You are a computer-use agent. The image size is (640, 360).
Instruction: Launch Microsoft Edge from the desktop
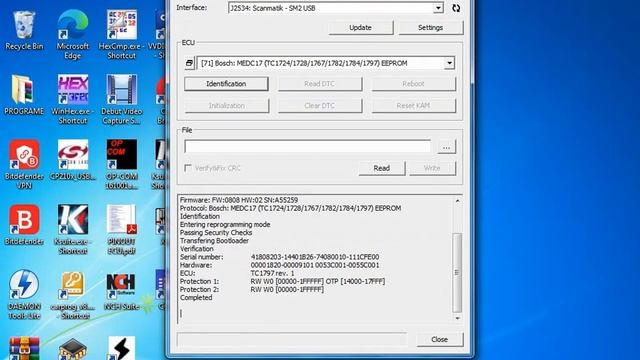(x=73, y=35)
